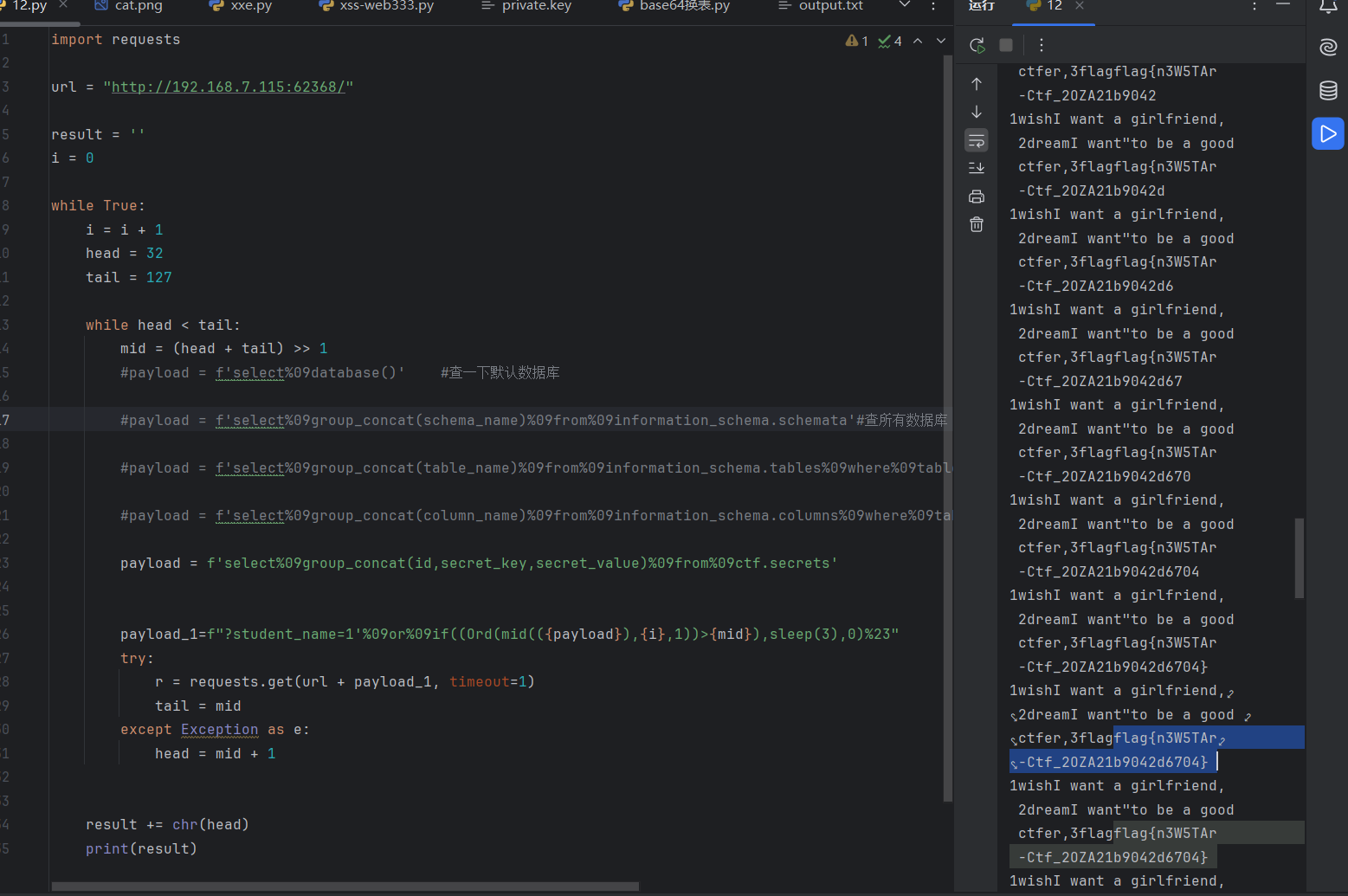
Task: Click the 运行 panel title
Action: tap(982, 6)
